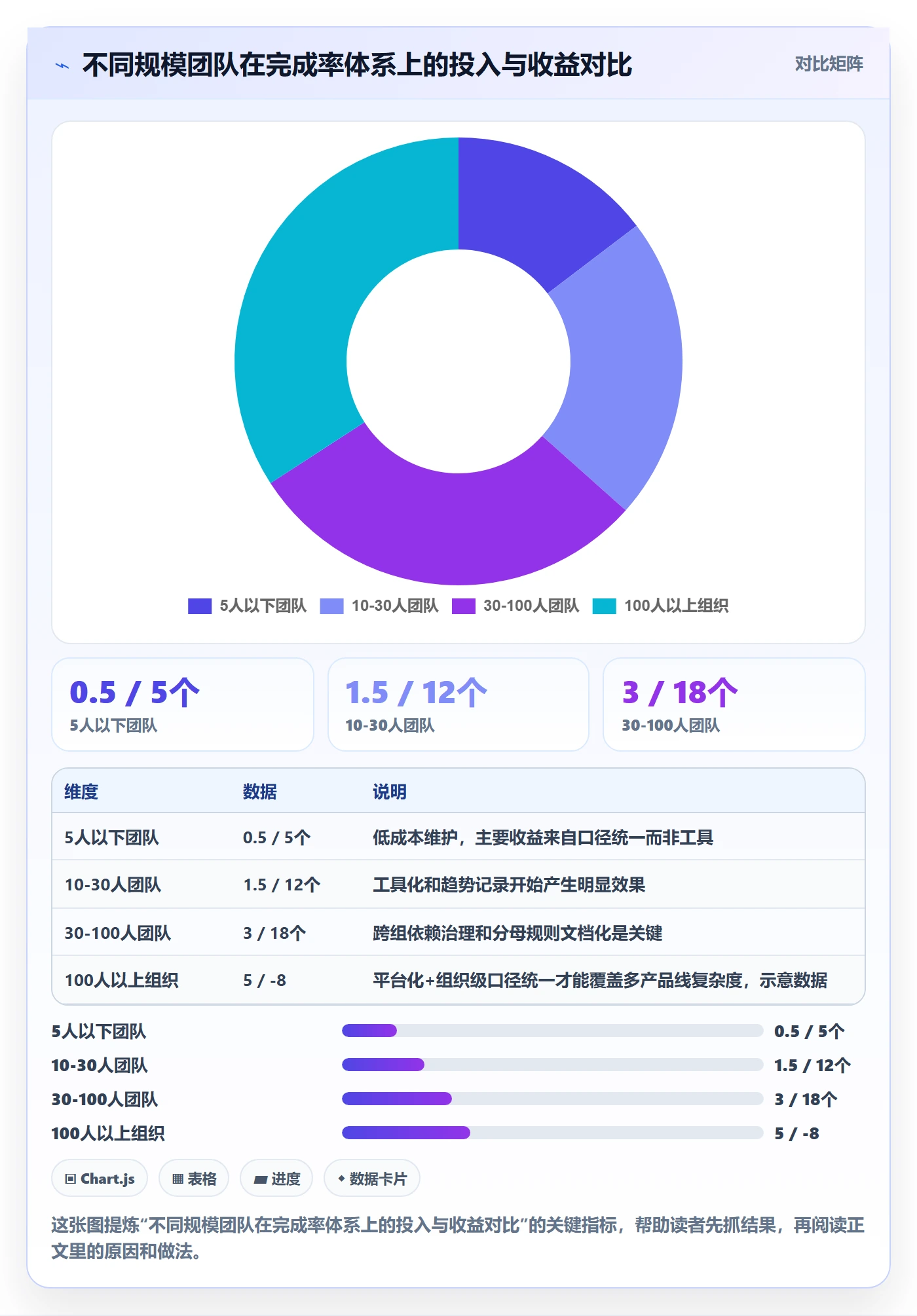
Task: Click the 10-30人团队 progress bar
Action: 552,1065
